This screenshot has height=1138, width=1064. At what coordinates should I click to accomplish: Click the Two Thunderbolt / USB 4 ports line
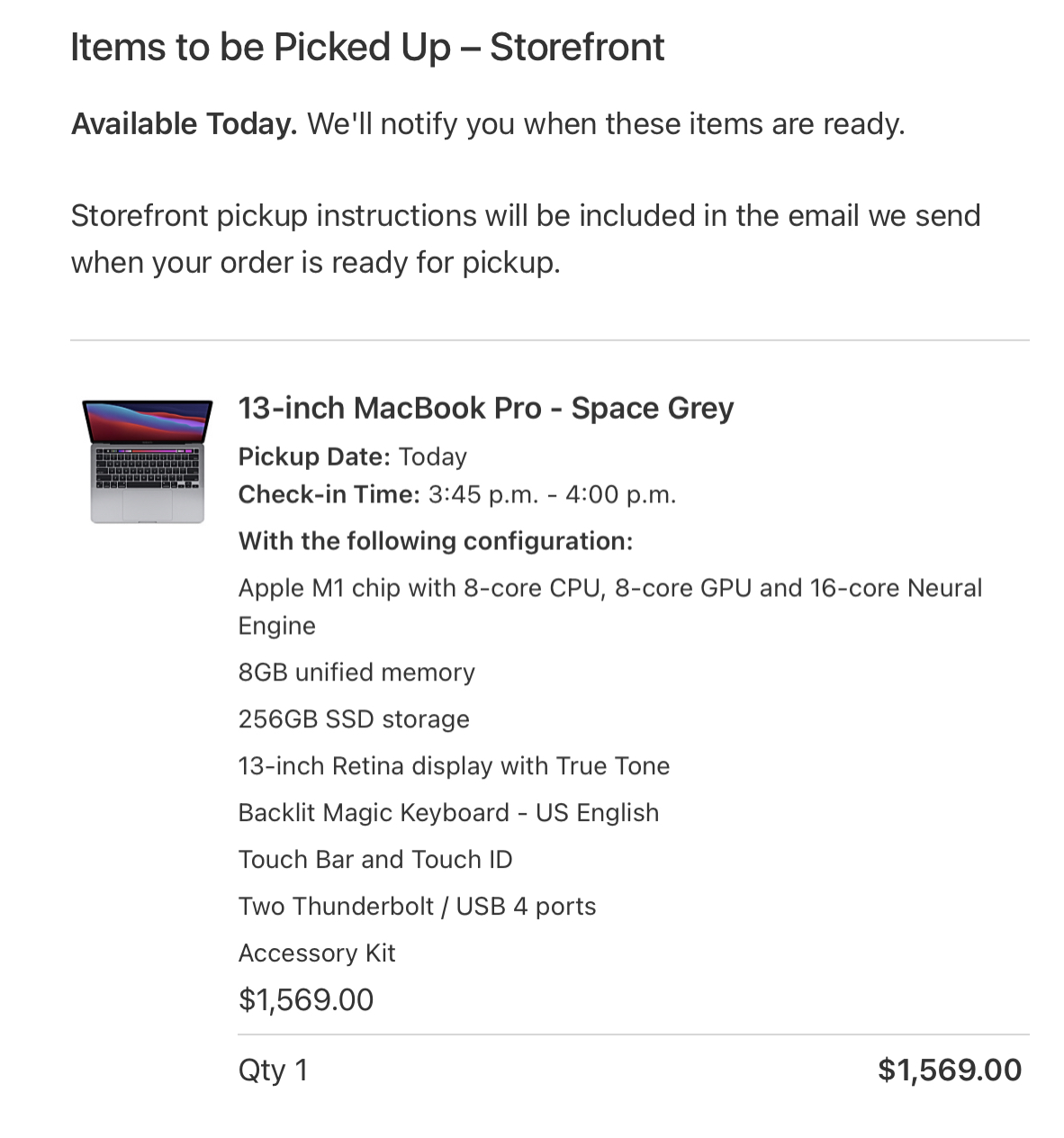pyautogui.click(x=417, y=907)
